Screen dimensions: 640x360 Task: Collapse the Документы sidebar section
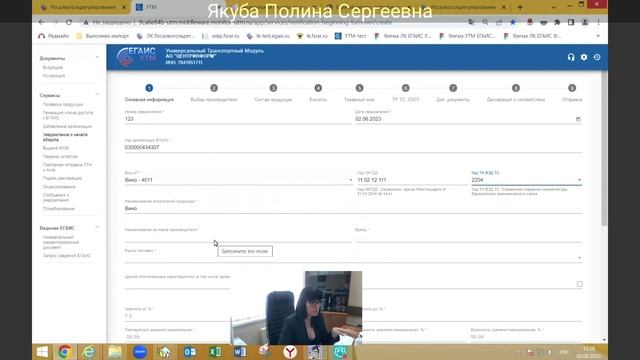tap(97, 58)
